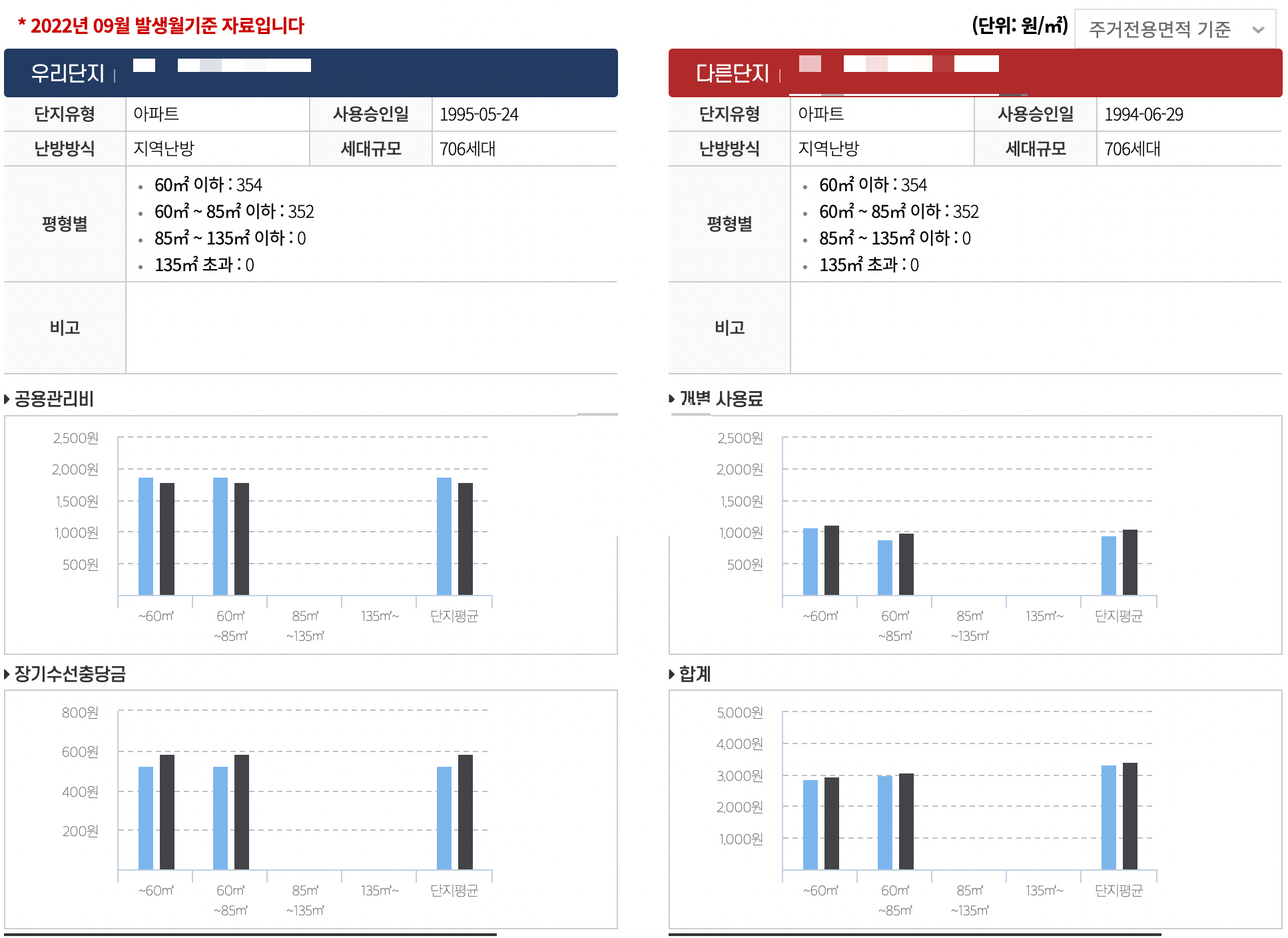Image resolution: width=1288 pixels, height=938 pixels.
Task: Click the 다른단지 비고 empty field
Action: (1036, 328)
